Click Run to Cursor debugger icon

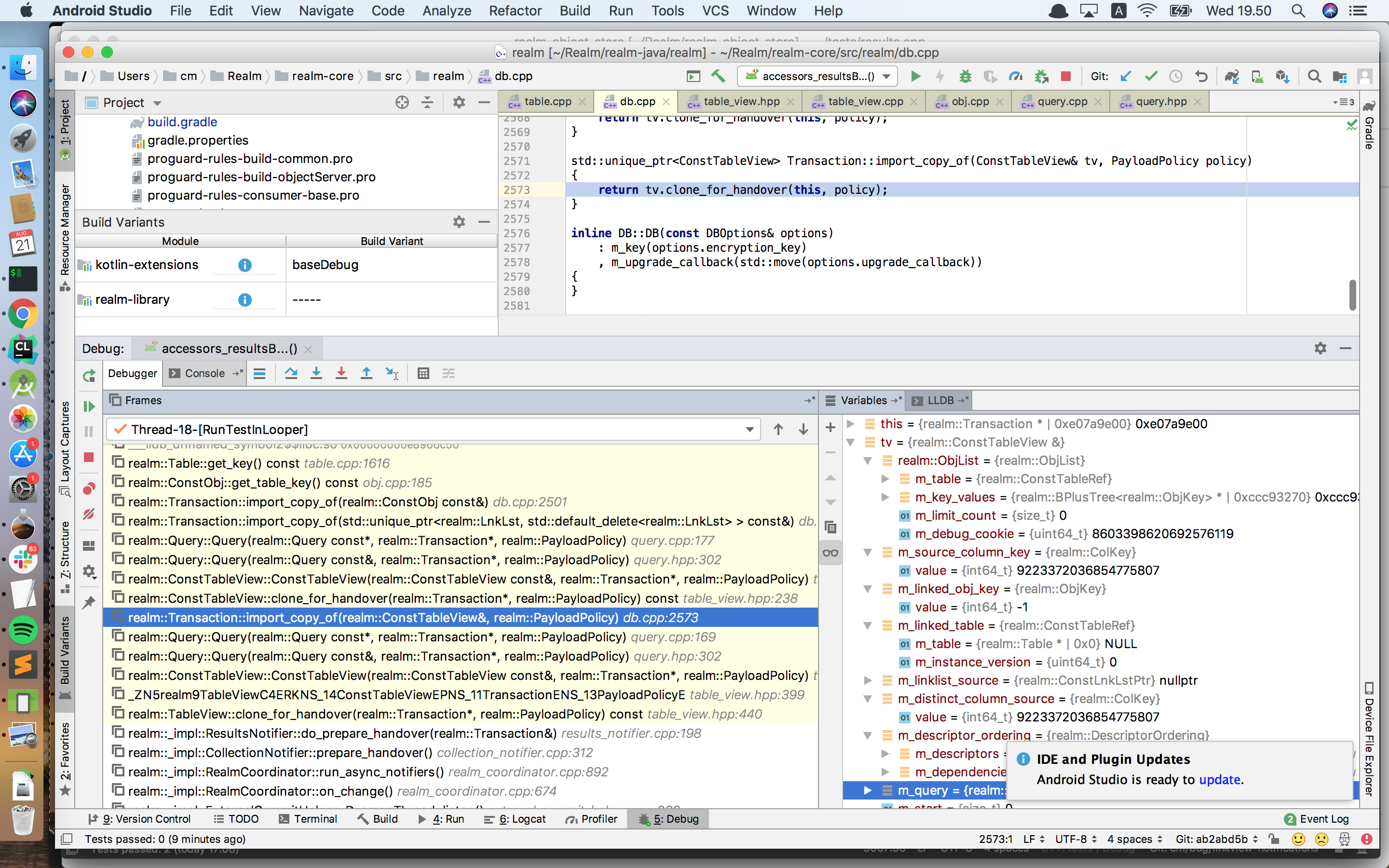(x=392, y=374)
